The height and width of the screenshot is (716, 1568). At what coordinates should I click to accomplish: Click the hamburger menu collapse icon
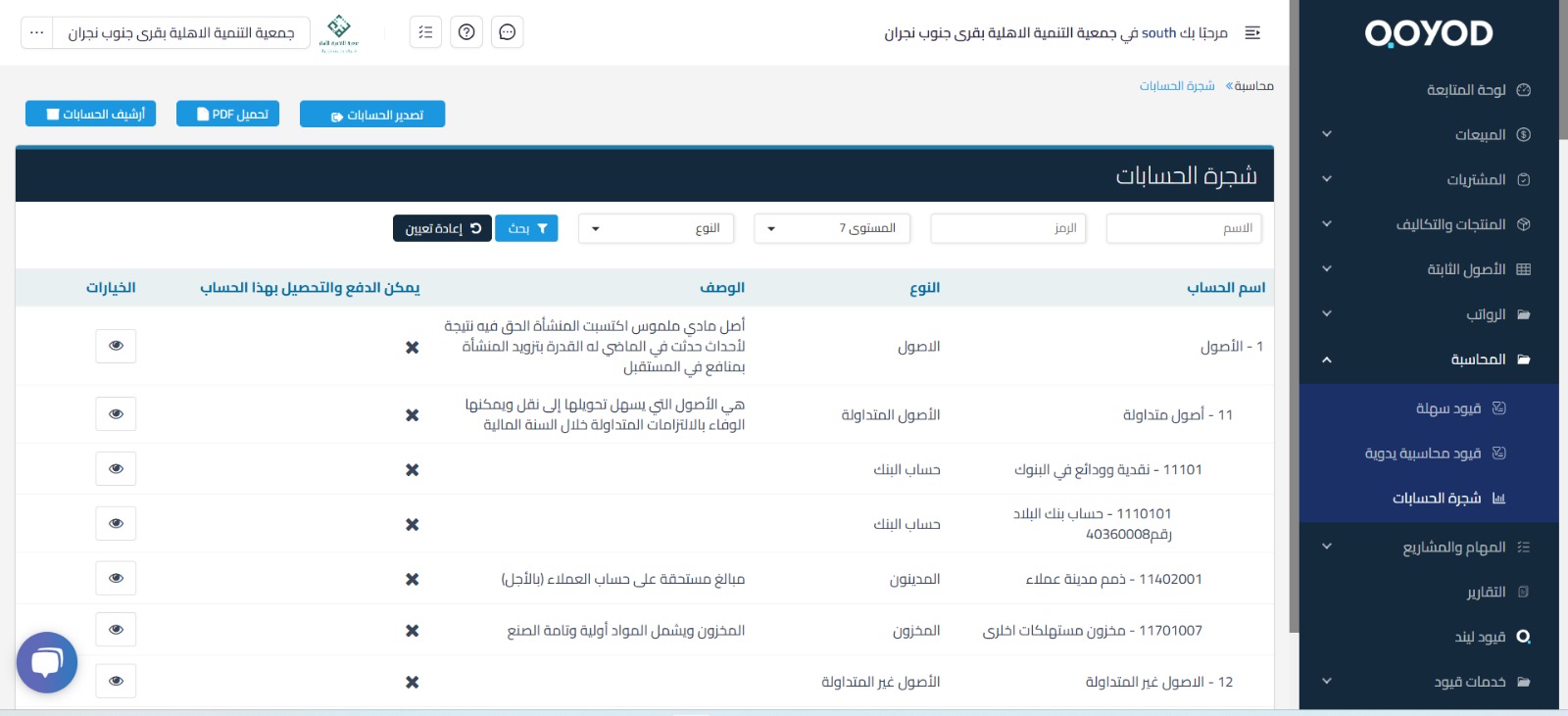(1251, 33)
